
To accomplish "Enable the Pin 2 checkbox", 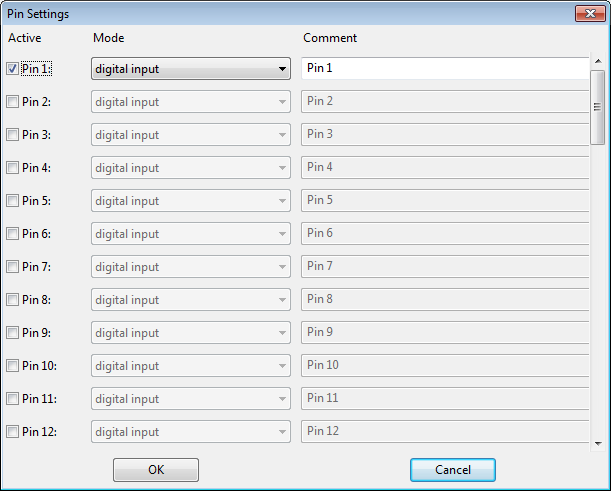I will tap(12, 102).
